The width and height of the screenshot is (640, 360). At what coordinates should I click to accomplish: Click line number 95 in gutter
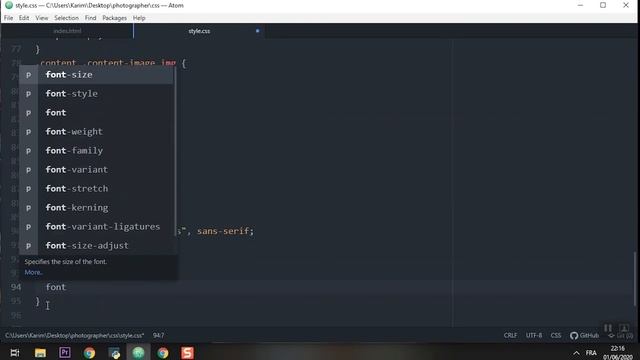click(x=16, y=301)
